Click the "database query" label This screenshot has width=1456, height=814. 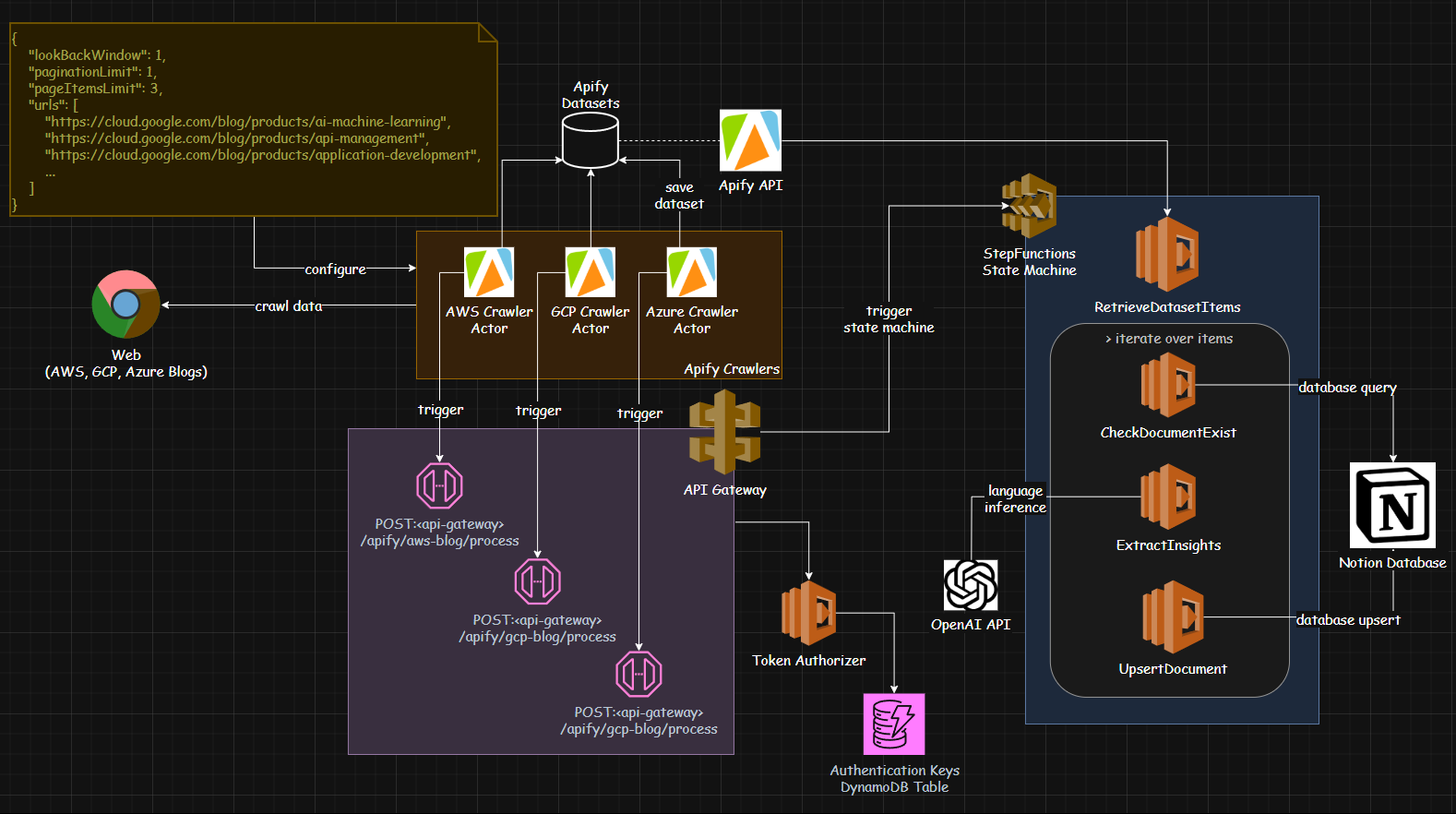[1347, 388]
